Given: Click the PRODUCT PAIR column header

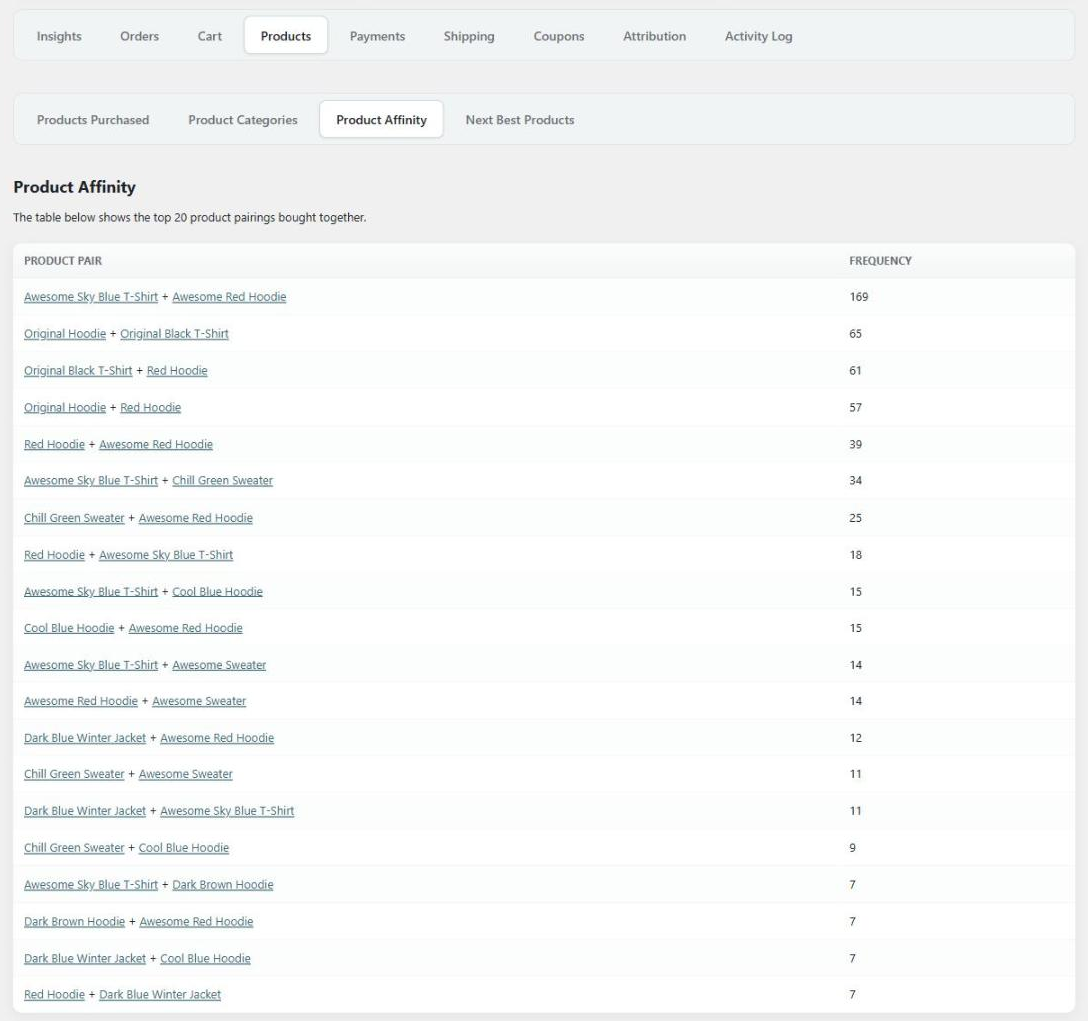Looking at the screenshot, I should [63, 261].
